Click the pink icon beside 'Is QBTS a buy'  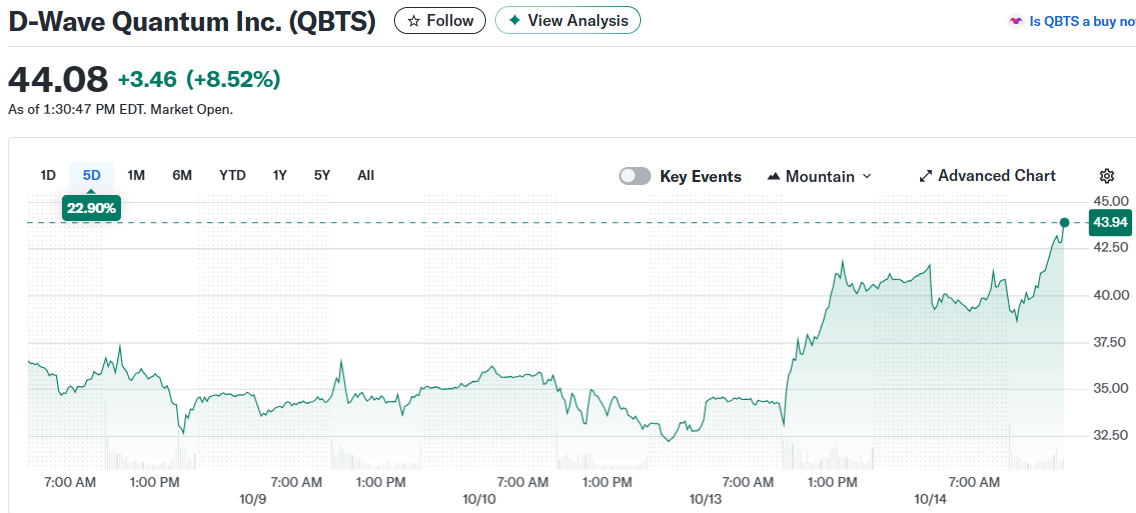tap(1016, 21)
